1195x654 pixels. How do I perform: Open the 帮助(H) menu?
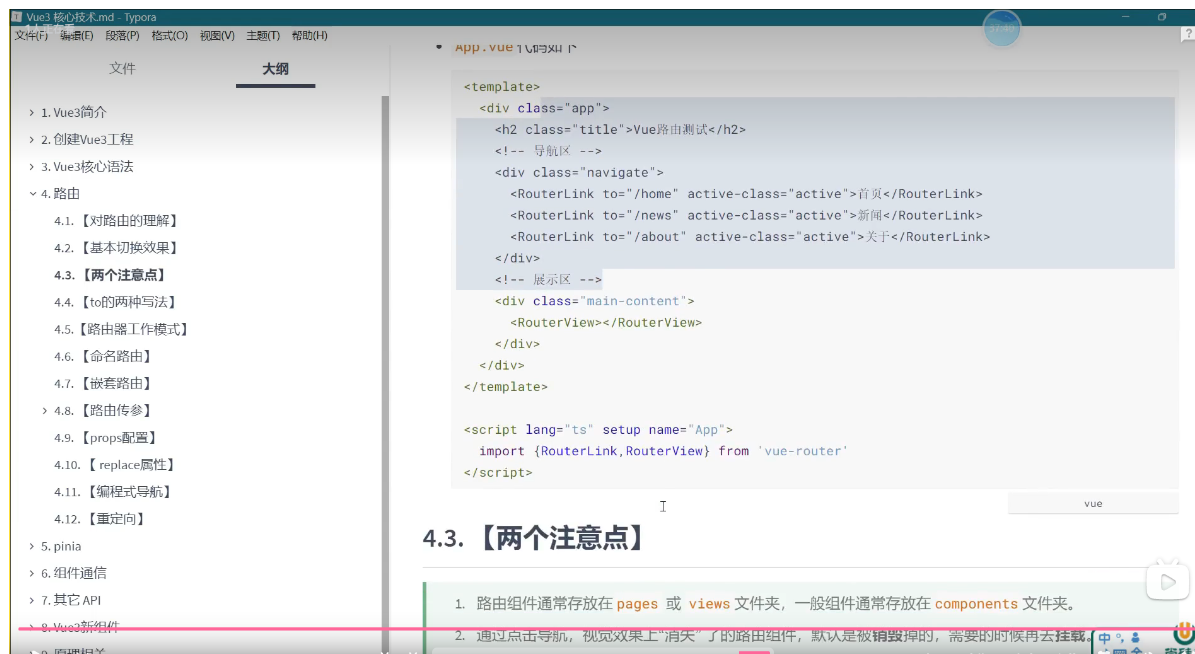[309, 35]
